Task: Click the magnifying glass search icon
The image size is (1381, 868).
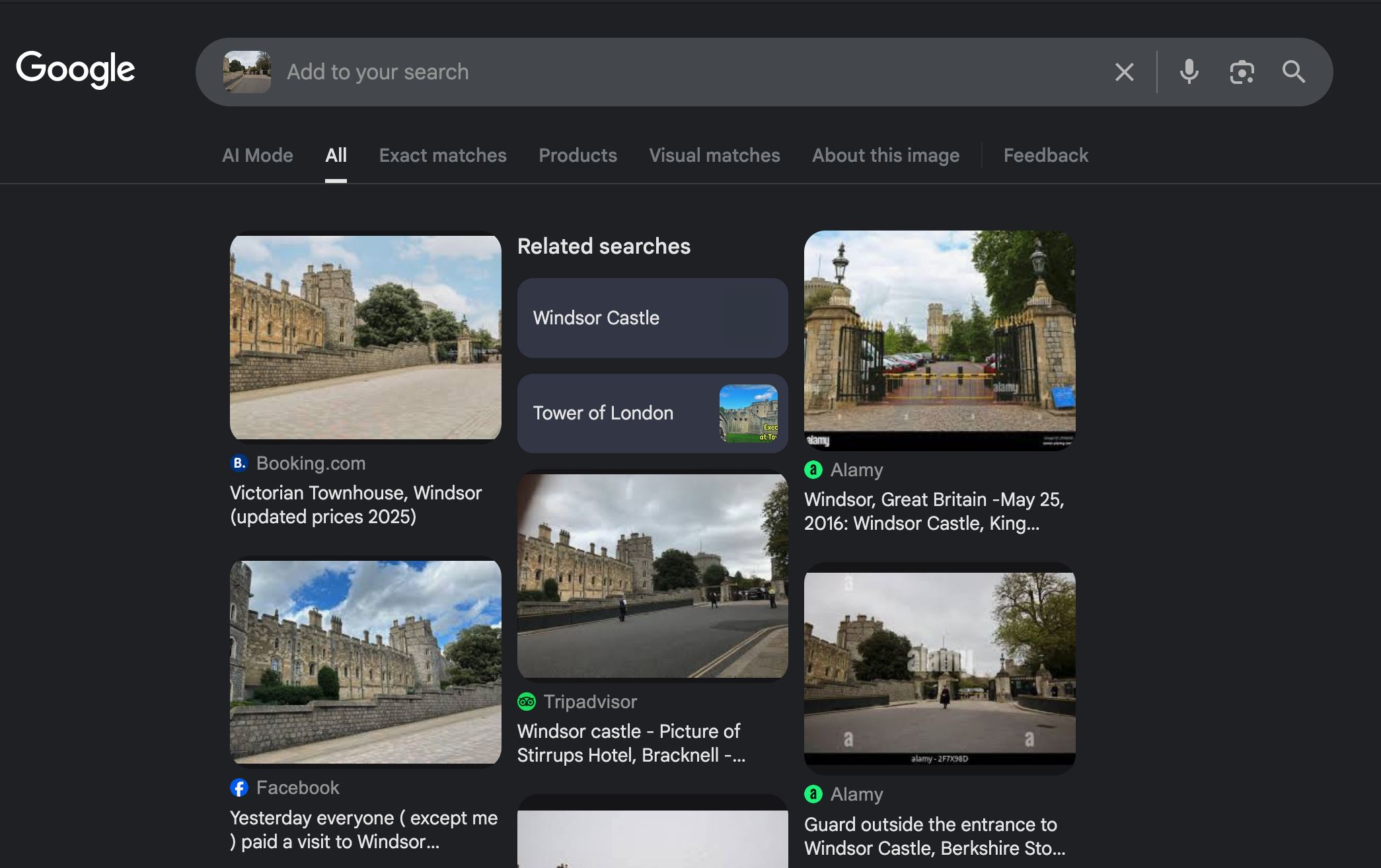Action: tap(1293, 71)
